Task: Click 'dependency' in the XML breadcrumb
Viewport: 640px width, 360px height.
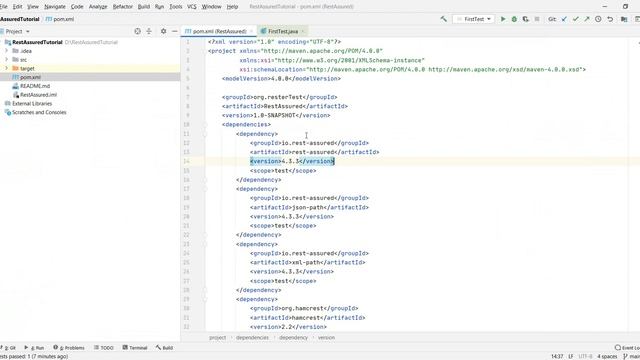Action: coord(293,338)
